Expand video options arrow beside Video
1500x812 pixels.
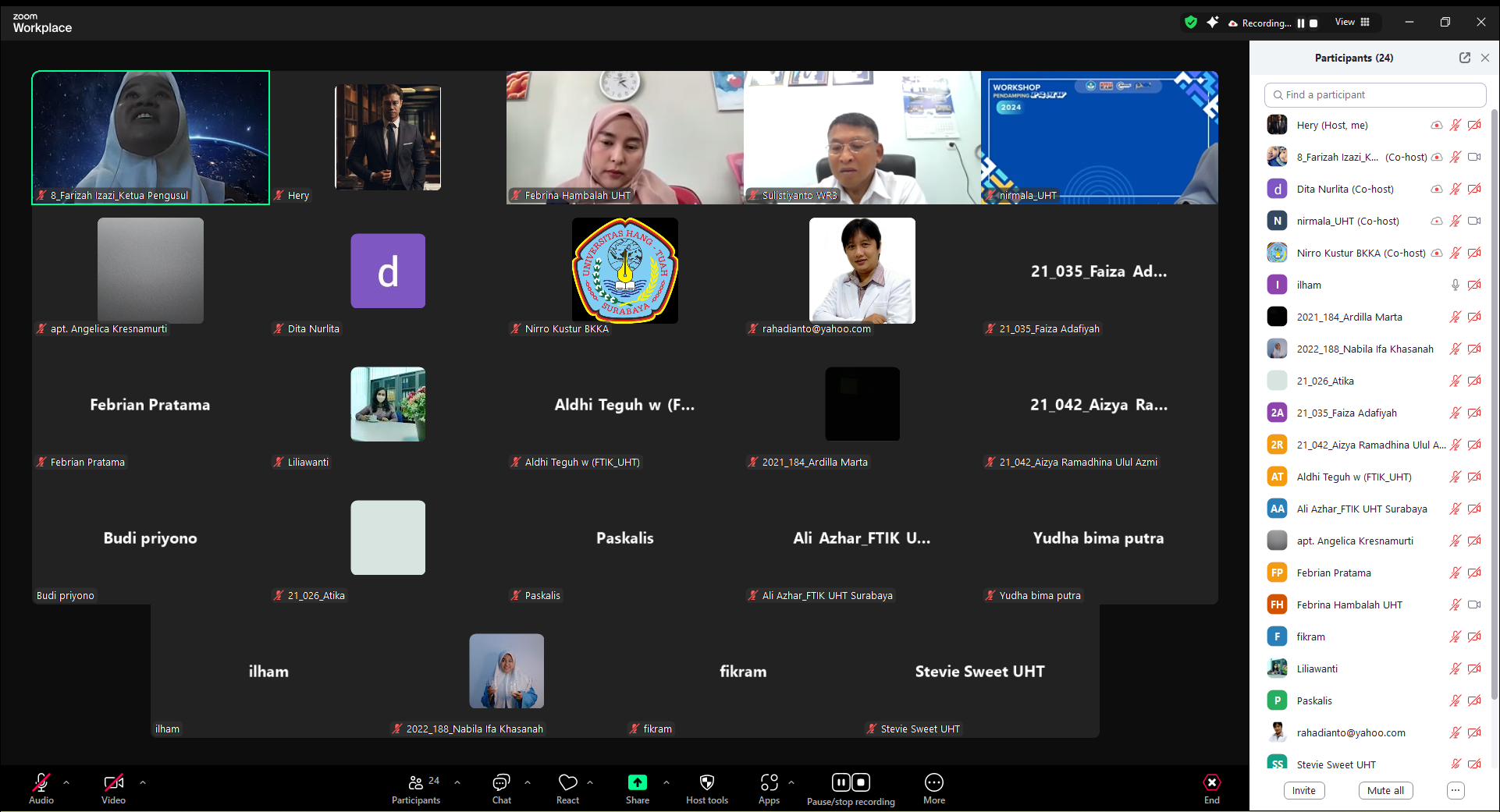pyautogui.click(x=142, y=782)
